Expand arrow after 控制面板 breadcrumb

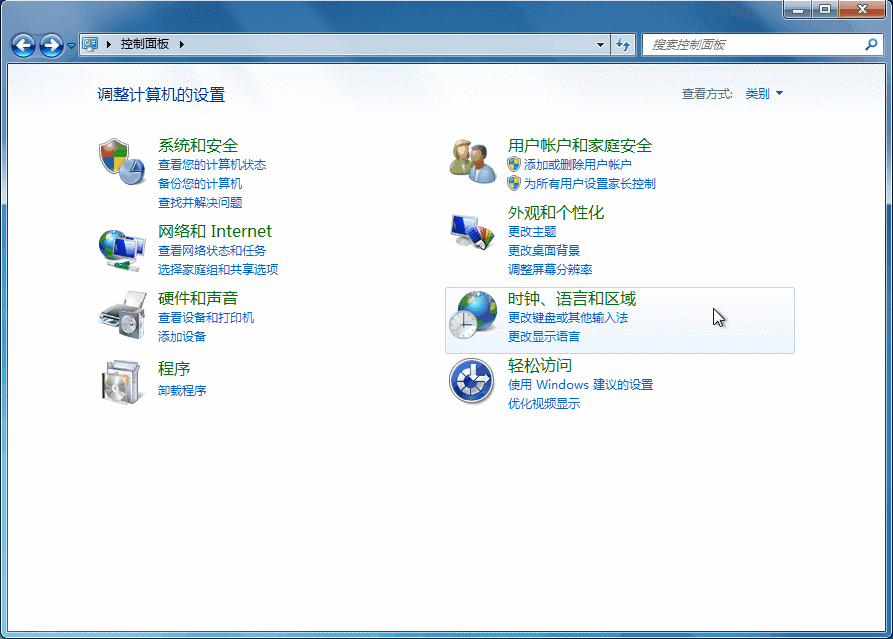182,44
